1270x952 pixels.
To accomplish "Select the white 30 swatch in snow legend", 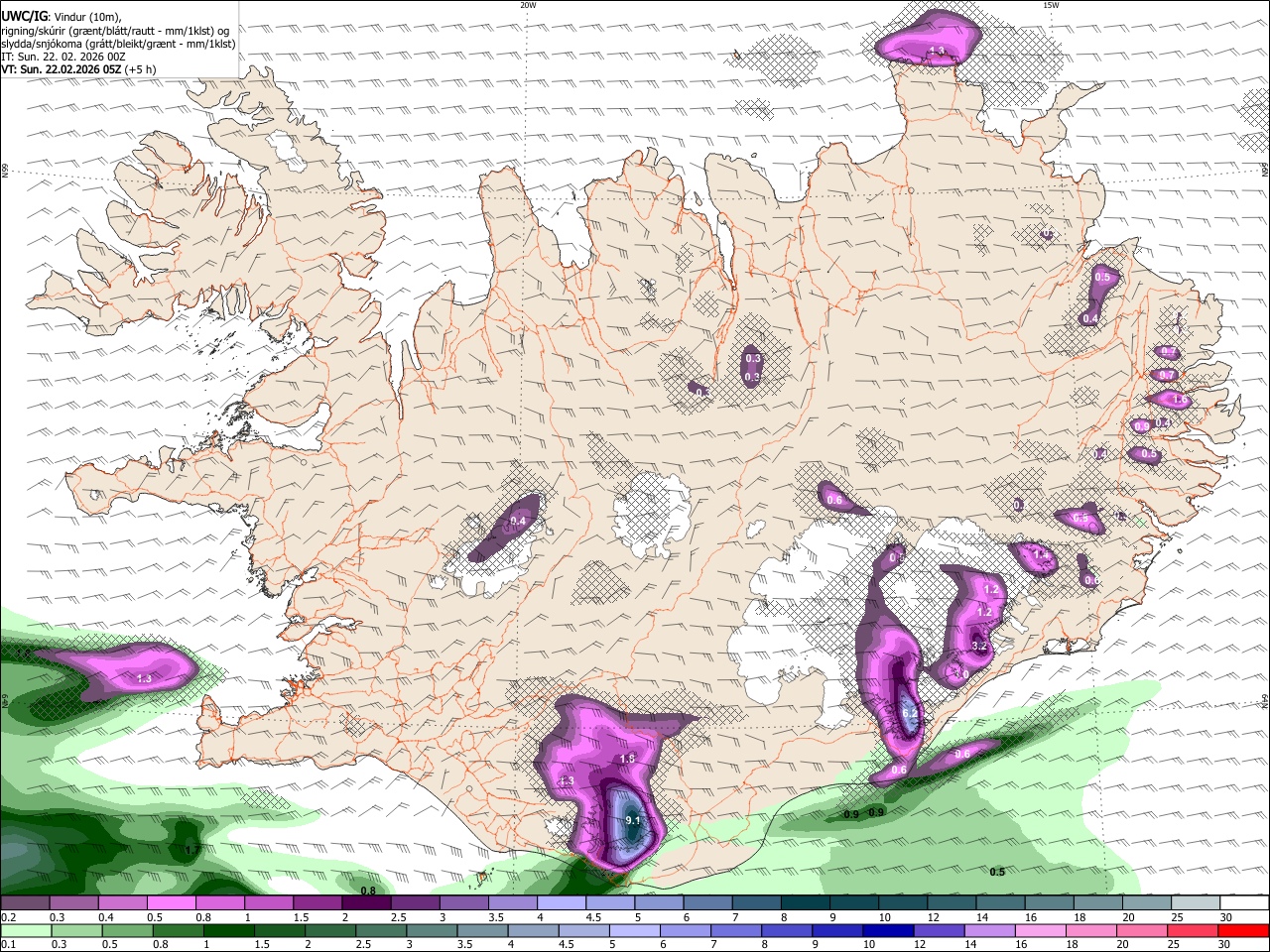I will click(1244, 903).
